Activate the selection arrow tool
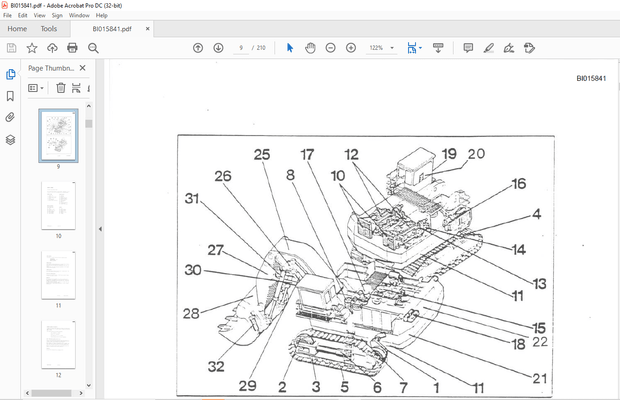The height and width of the screenshot is (400, 620). [290, 48]
